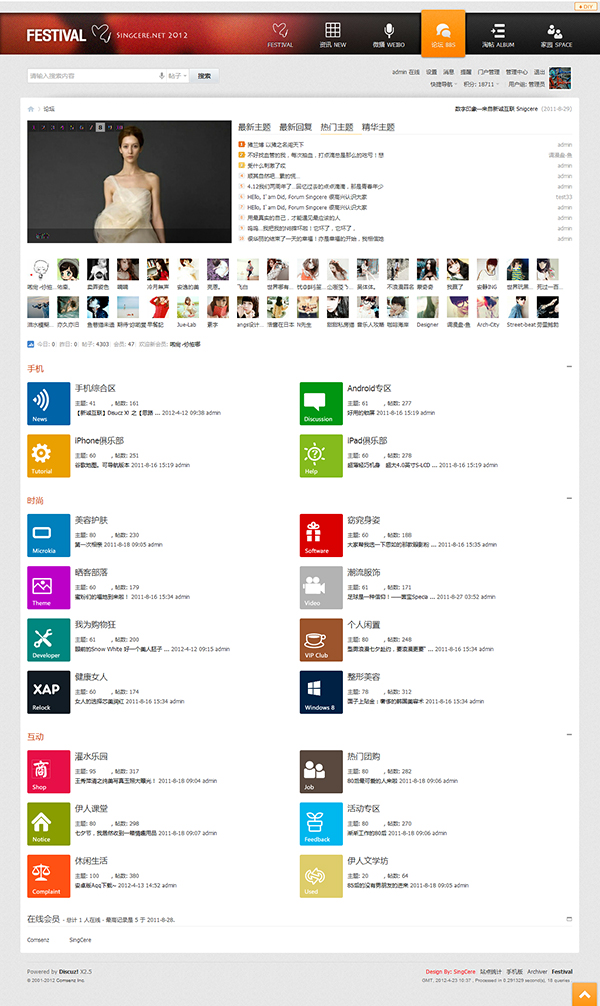The height and width of the screenshot is (1006, 600).
Task: Click the home breadcrumb icon
Action: 30,109
